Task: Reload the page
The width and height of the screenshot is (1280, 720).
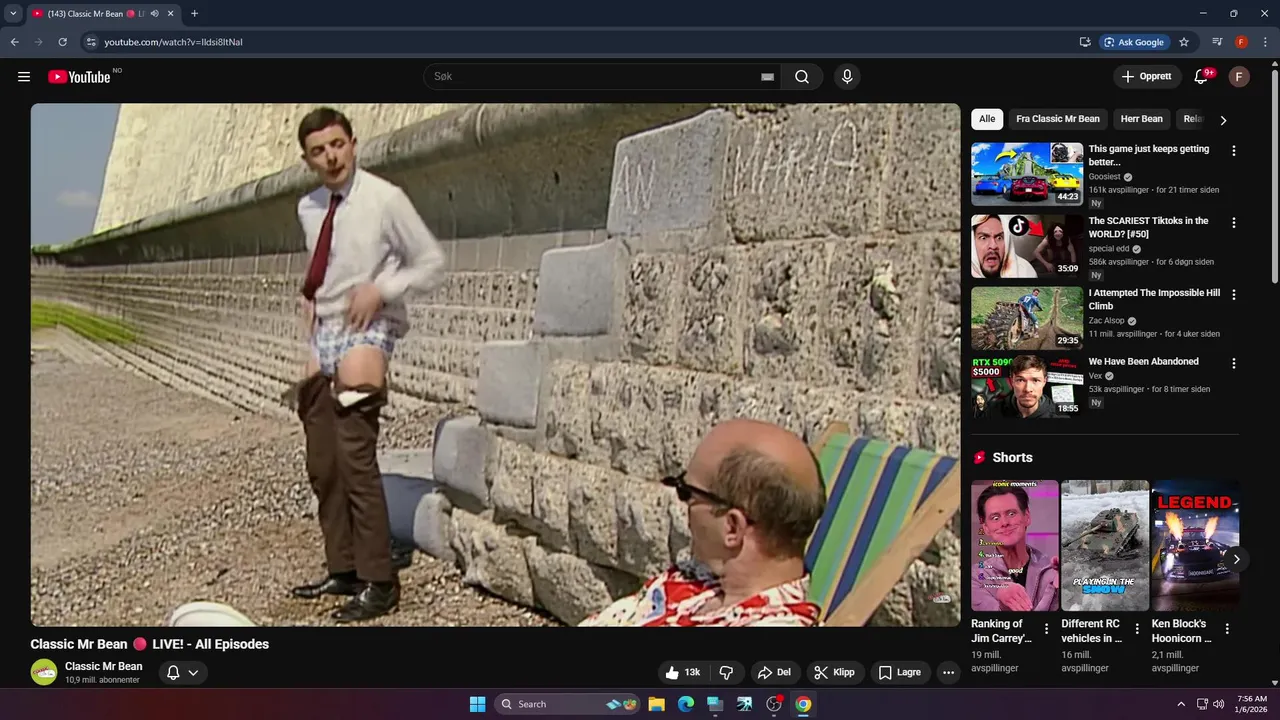Action: click(62, 42)
